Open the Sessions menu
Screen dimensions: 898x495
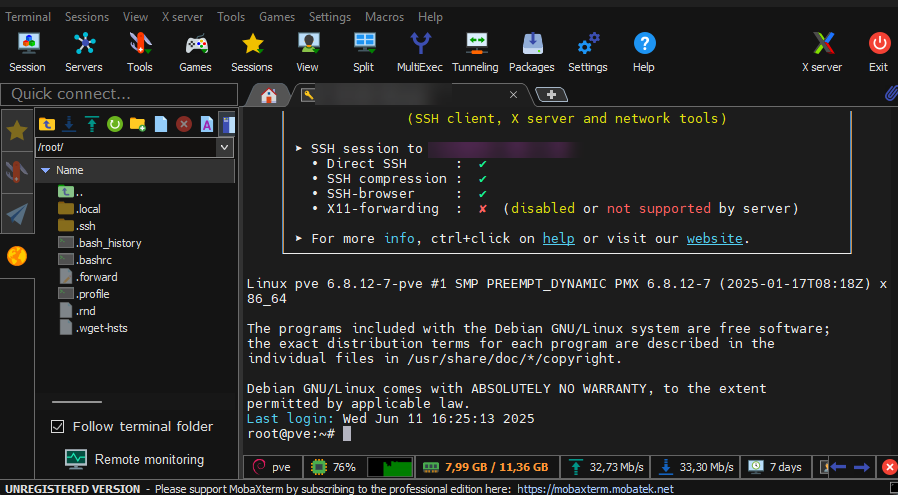point(87,17)
